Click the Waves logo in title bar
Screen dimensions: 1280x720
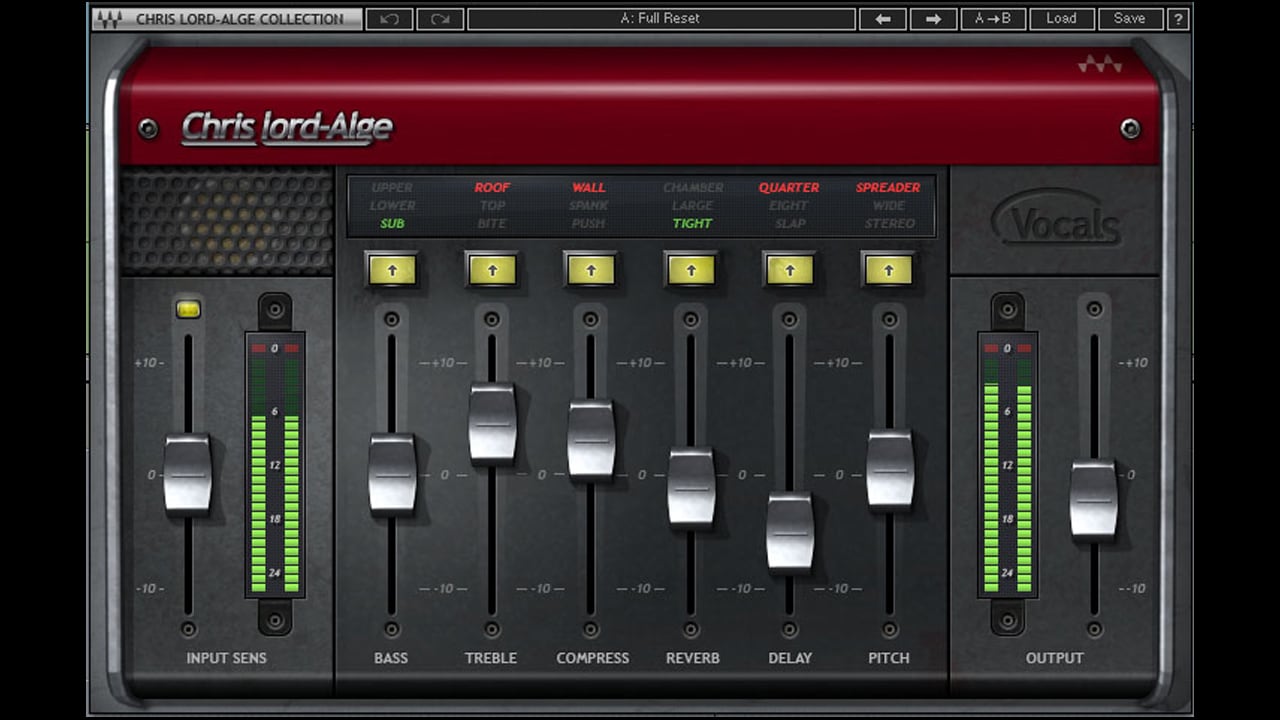tap(108, 19)
